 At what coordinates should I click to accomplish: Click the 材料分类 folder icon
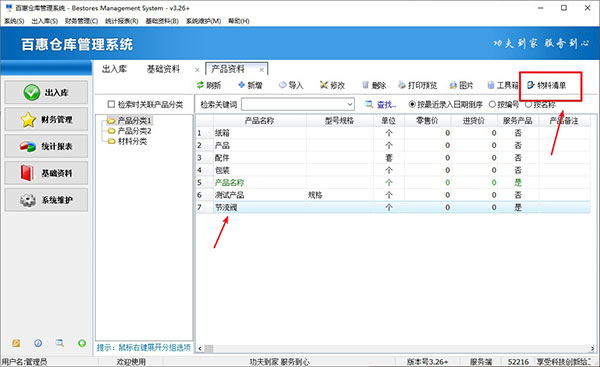click(111, 141)
